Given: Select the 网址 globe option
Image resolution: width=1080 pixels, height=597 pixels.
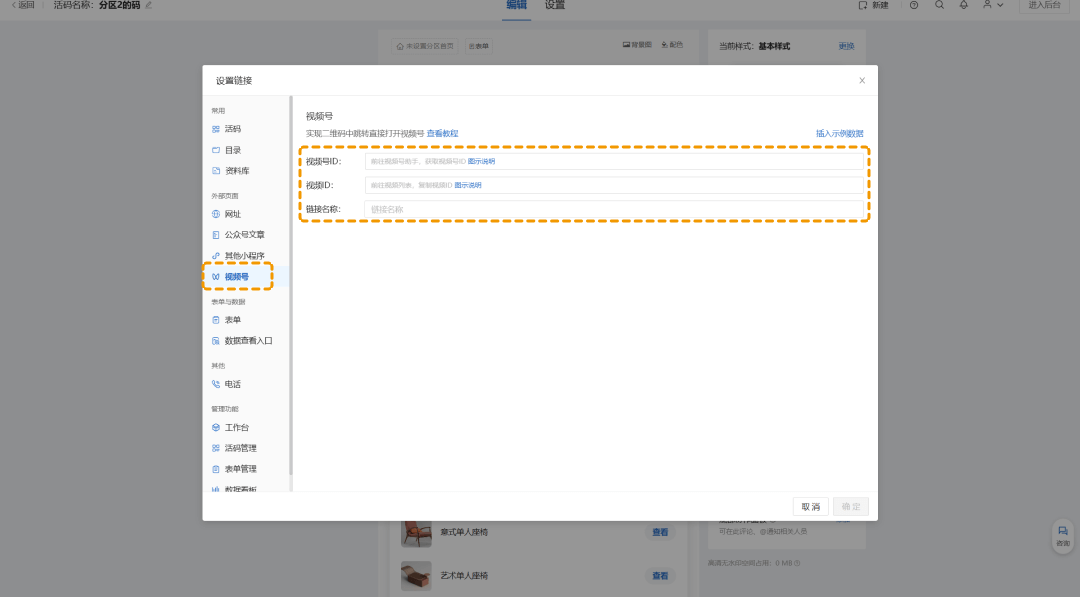Looking at the screenshot, I should click(232, 214).
